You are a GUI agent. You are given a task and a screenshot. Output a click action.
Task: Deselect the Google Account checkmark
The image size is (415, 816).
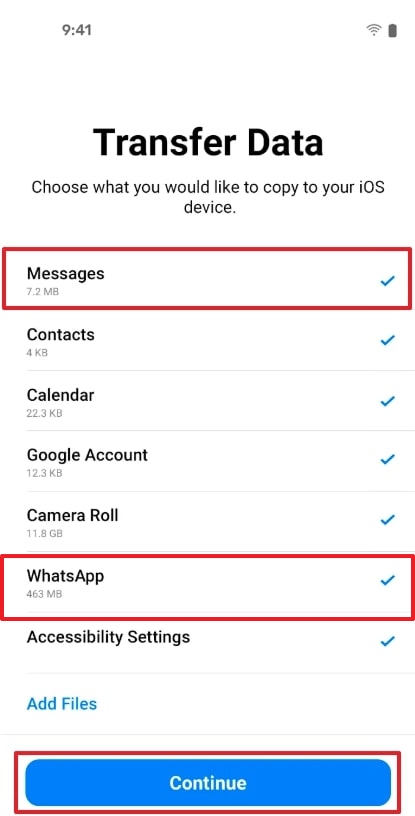pos(387,460)
